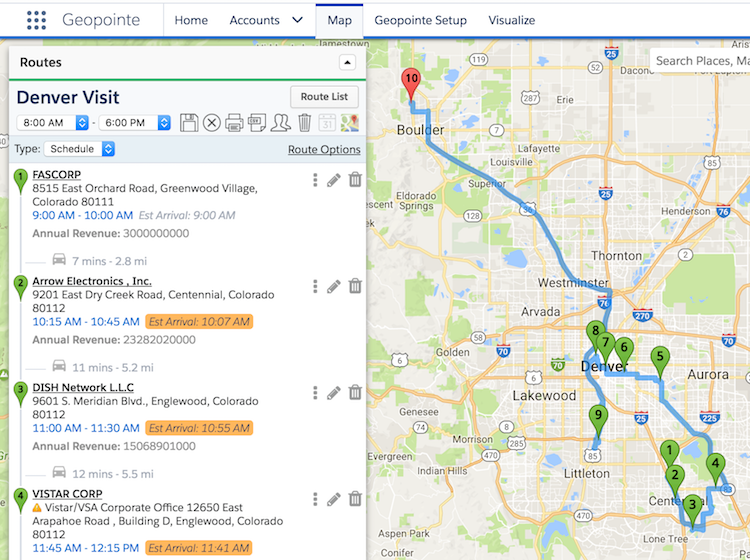The height and width of the screenshot is (560, 750).
Task: Open the VISTAR CORP link
Action: (67, 494)
